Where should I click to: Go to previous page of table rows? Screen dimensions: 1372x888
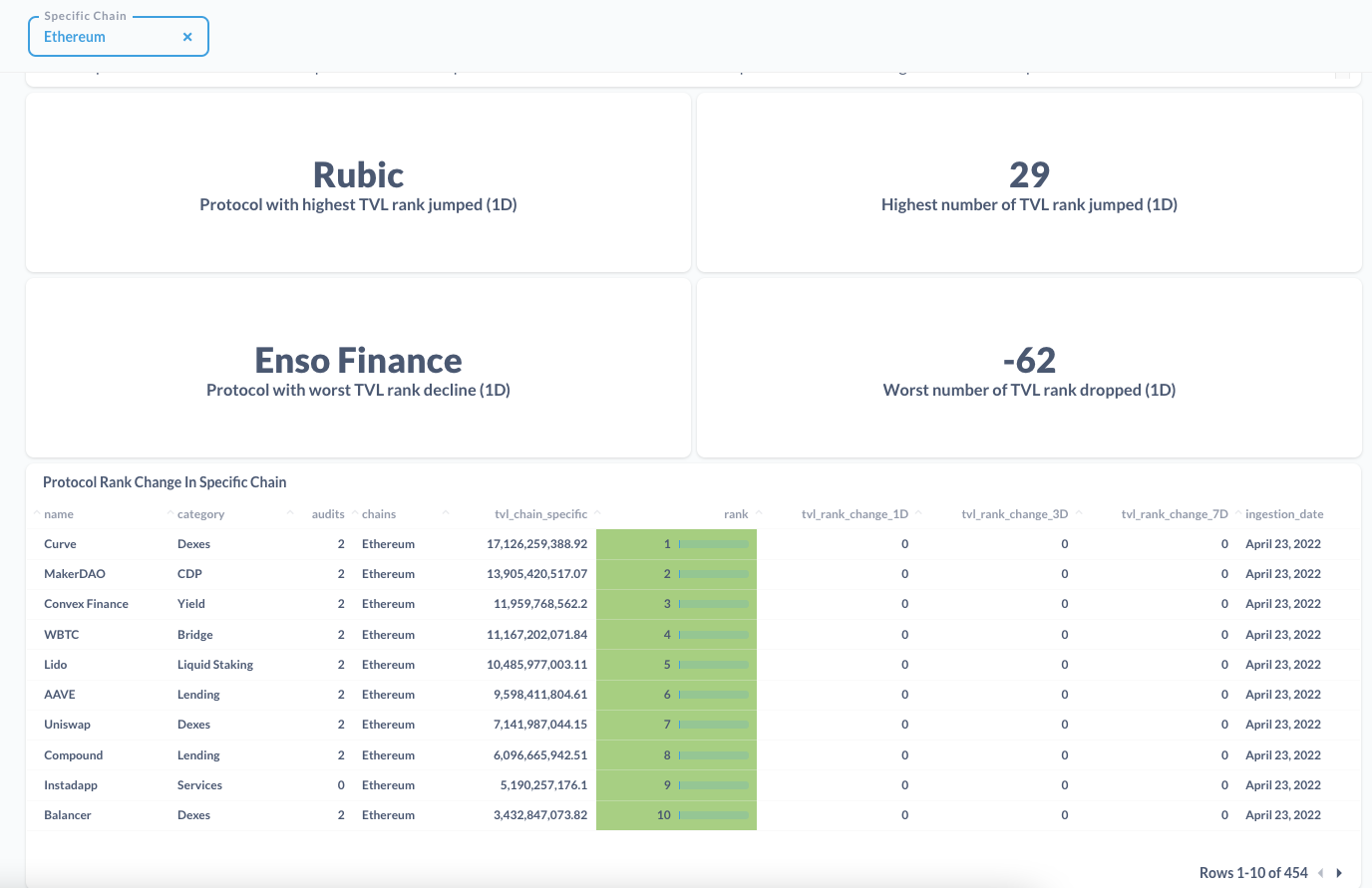[x=1320, y=873]
